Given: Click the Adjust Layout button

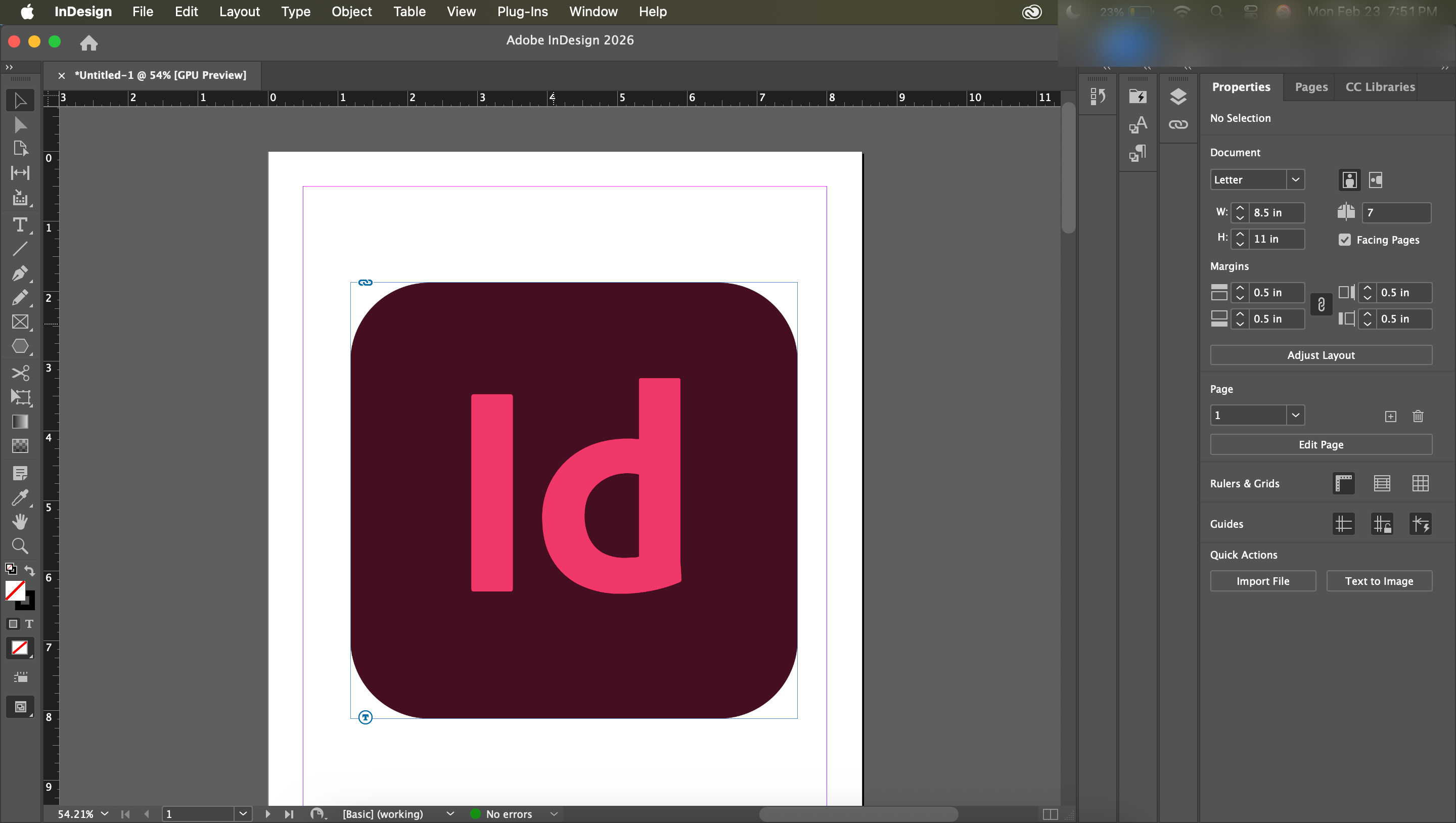Looking at the screenshot, I should [1321, 355].
